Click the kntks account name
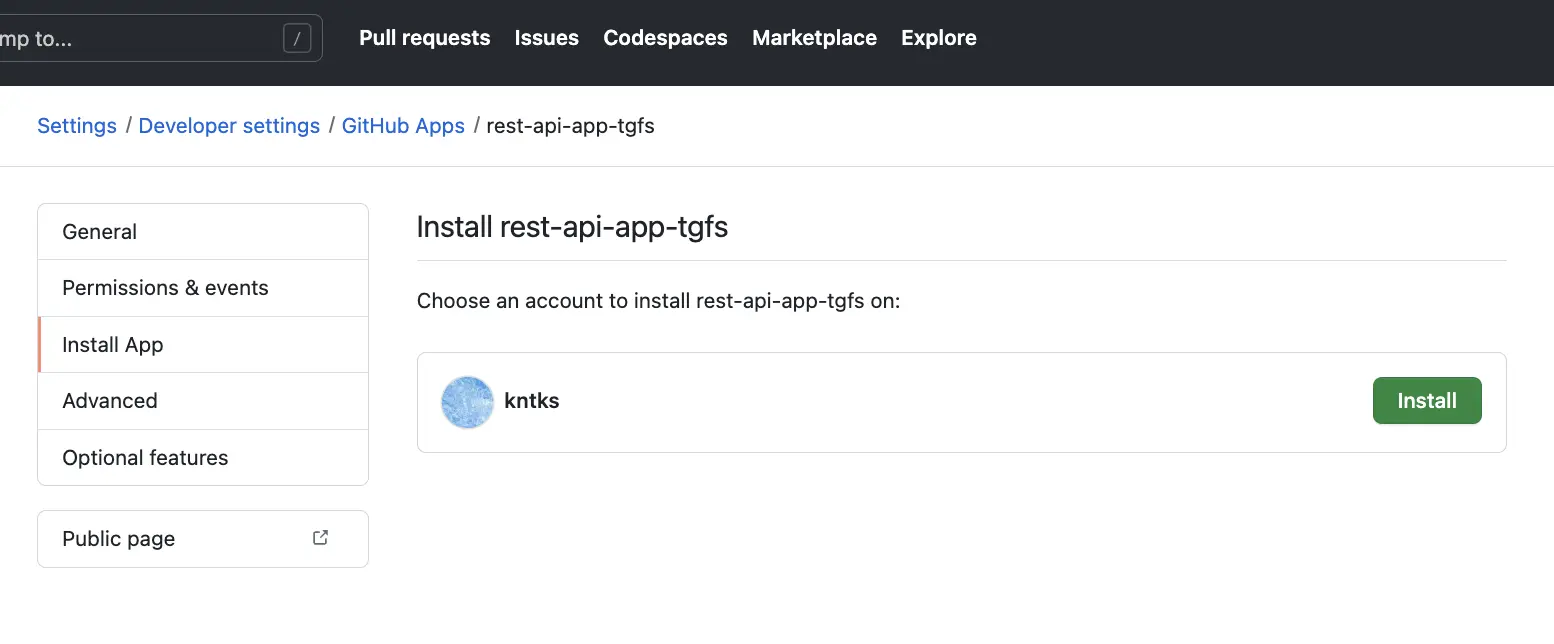The height and width of the screenshot is (644, 1554). pyautogui.click(x=531, y=401)
